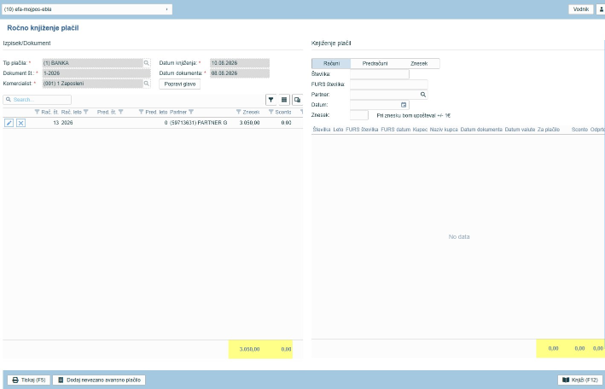
Task: Click the Knjiži (F12) button
Action: [x=580, y=380]
